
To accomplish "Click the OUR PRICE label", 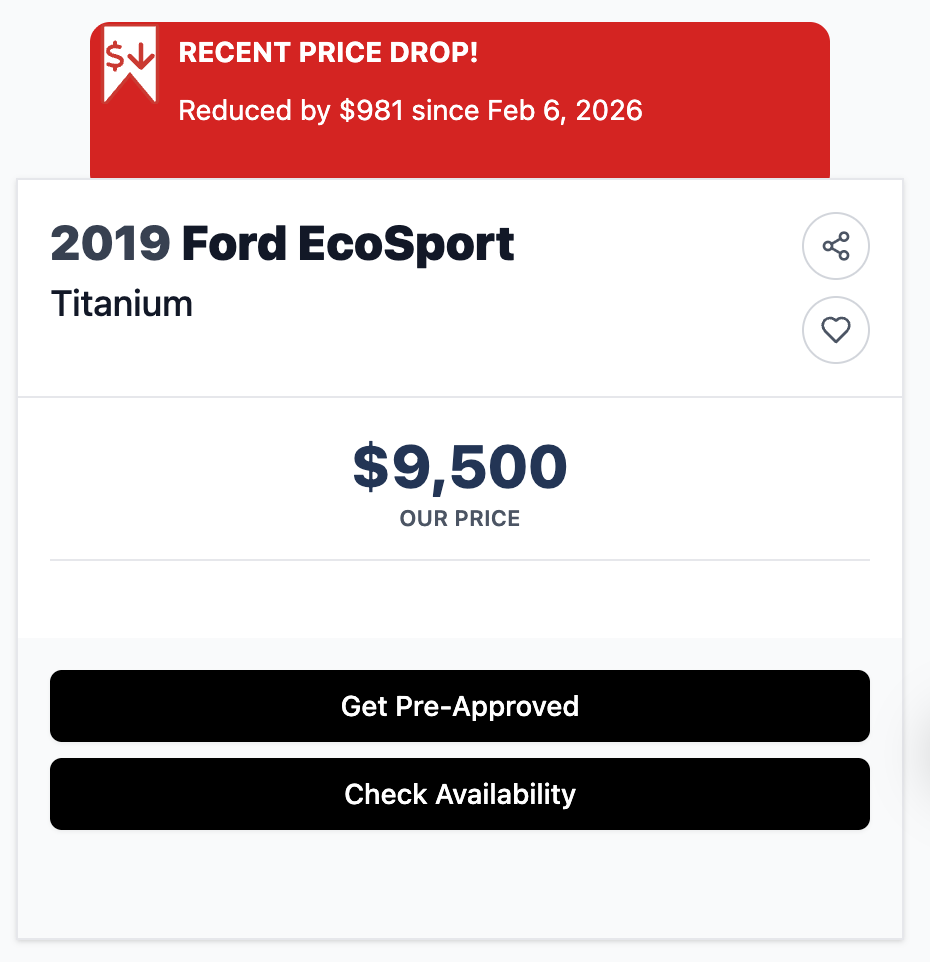I will pos(460,518).
